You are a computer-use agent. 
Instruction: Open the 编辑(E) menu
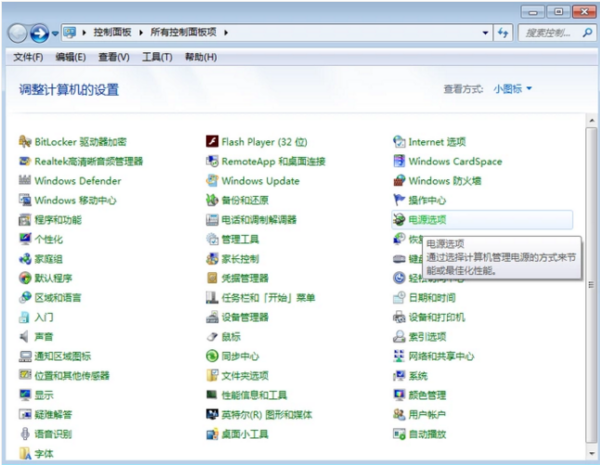click(70, 57)
